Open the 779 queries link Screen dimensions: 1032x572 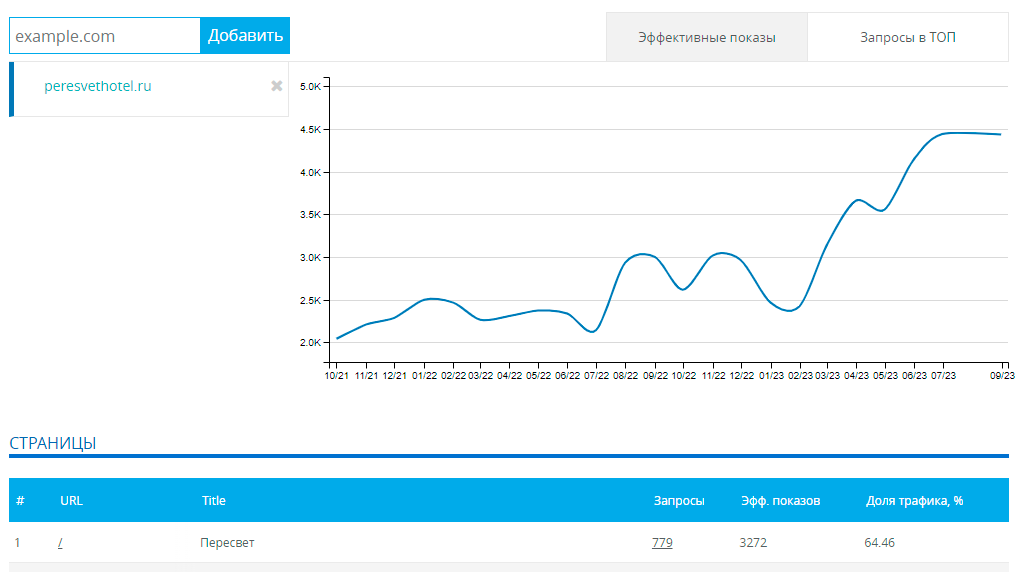pyautogui.click(x=662, y=542)
